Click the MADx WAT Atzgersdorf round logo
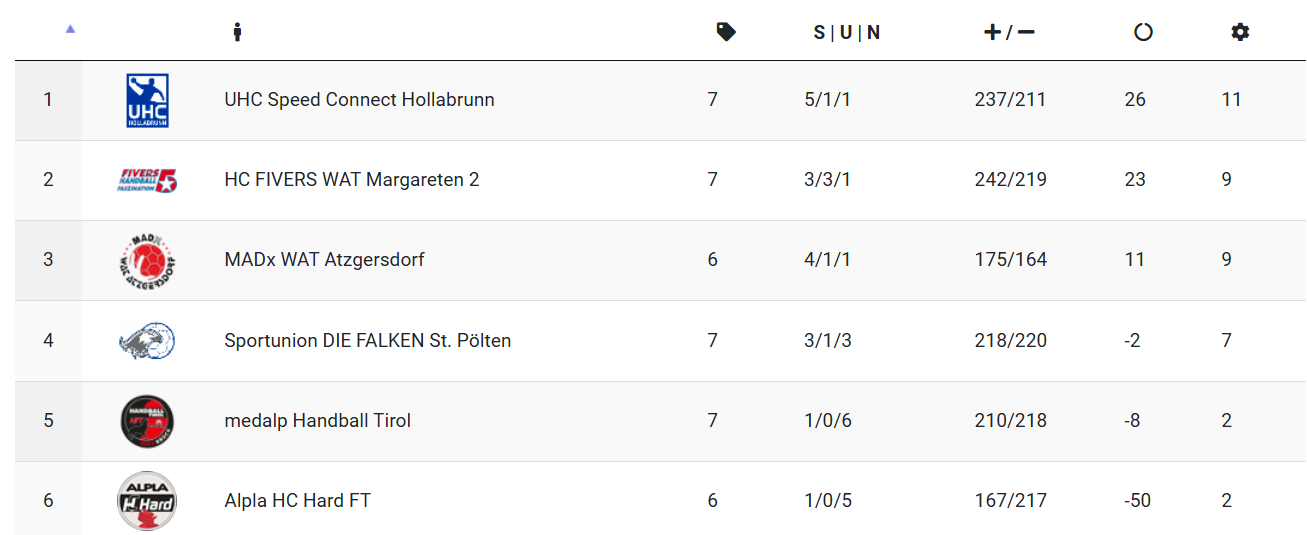 (147, 260)
